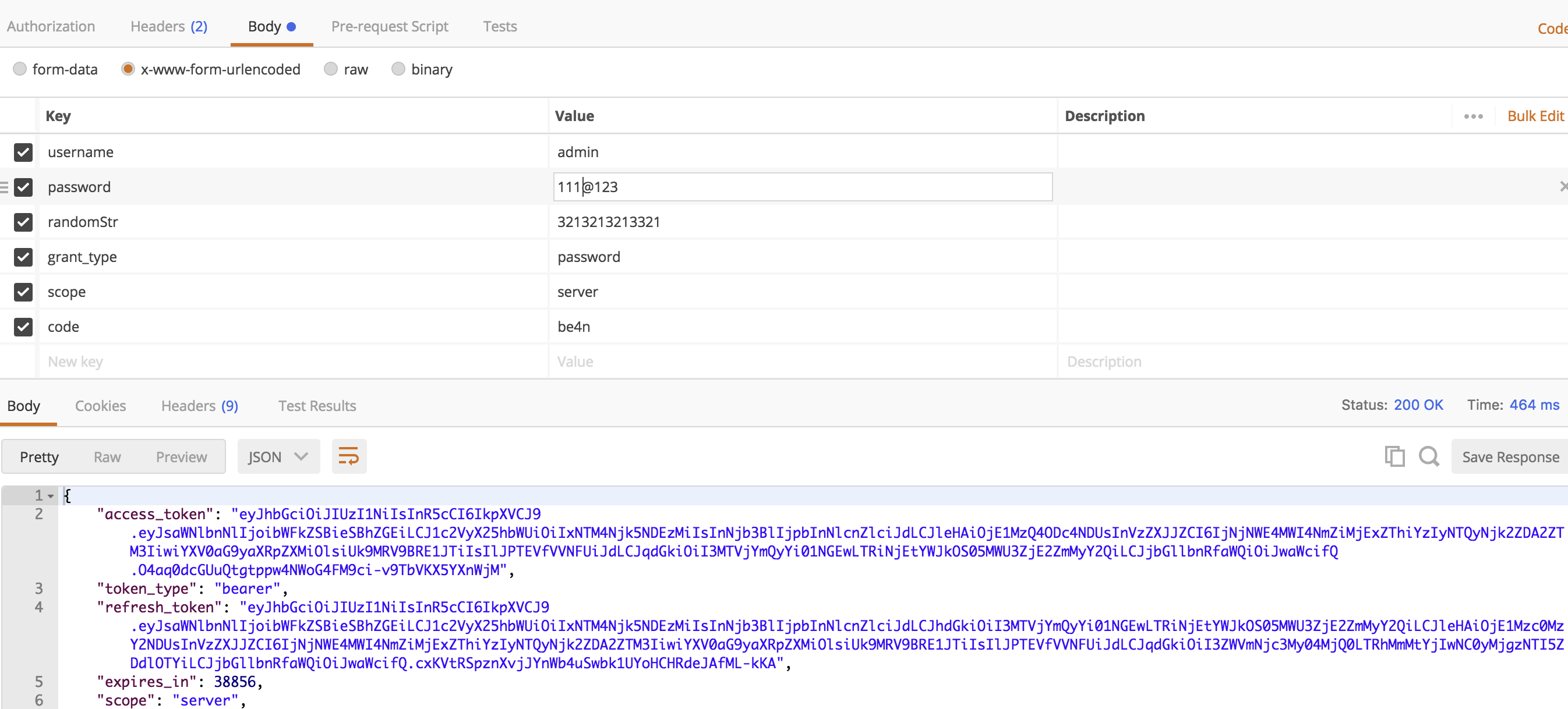Screen dimensions: 1568x709
Task: Open search within the response body
Action: (1429, 456)
